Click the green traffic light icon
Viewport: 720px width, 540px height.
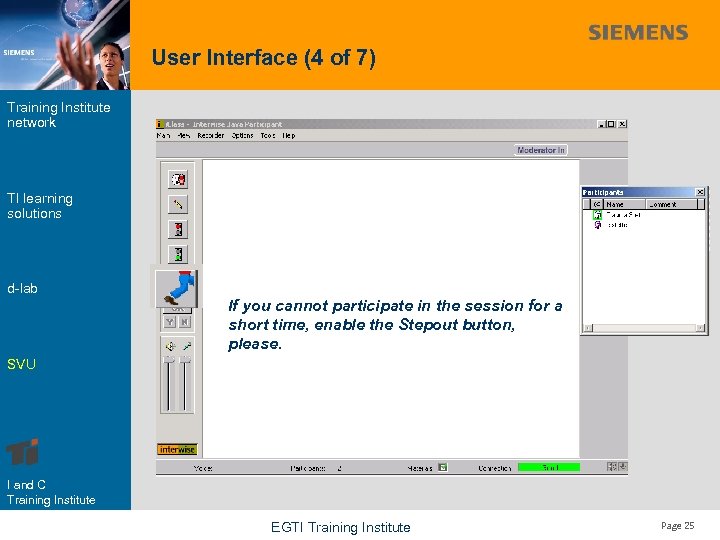pyautogui.click(x=178, y=254)
